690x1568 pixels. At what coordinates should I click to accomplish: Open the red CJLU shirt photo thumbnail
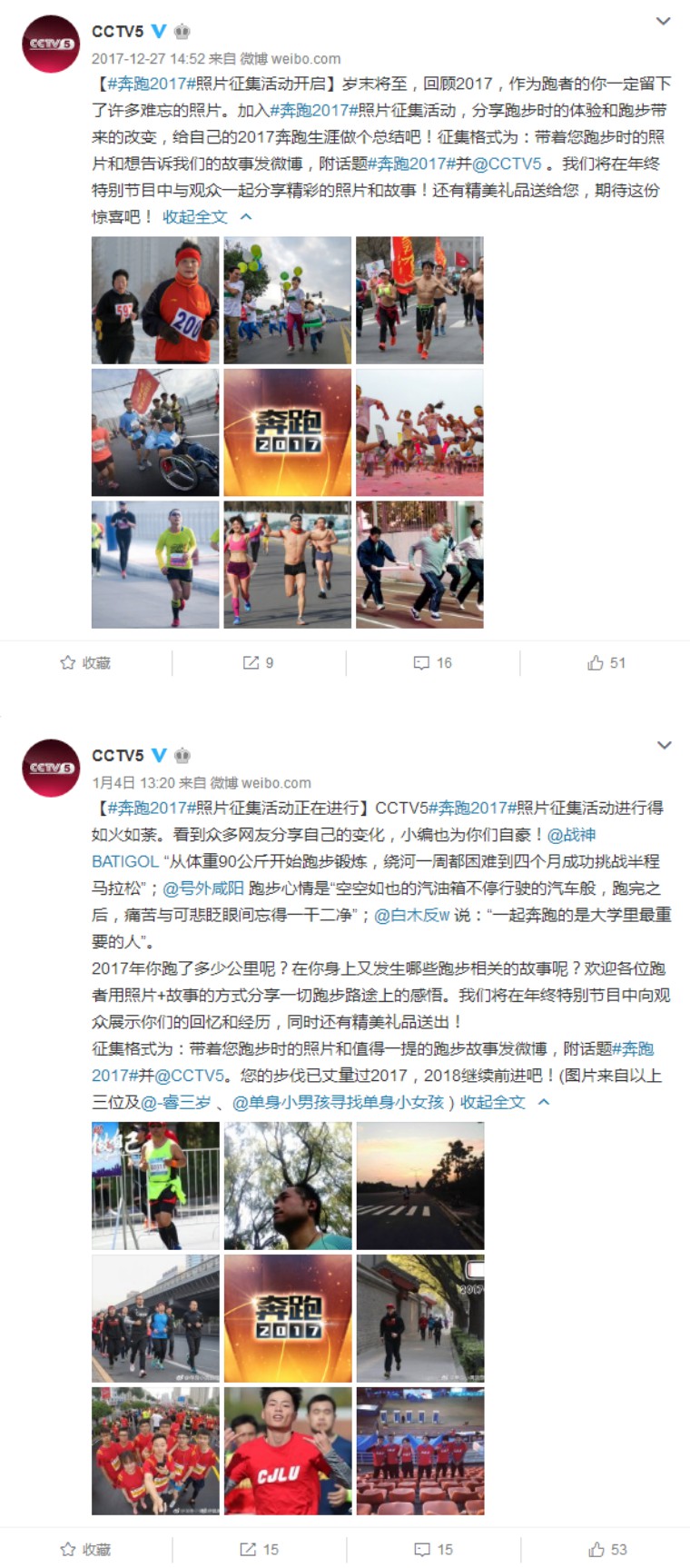(288, 1451)
